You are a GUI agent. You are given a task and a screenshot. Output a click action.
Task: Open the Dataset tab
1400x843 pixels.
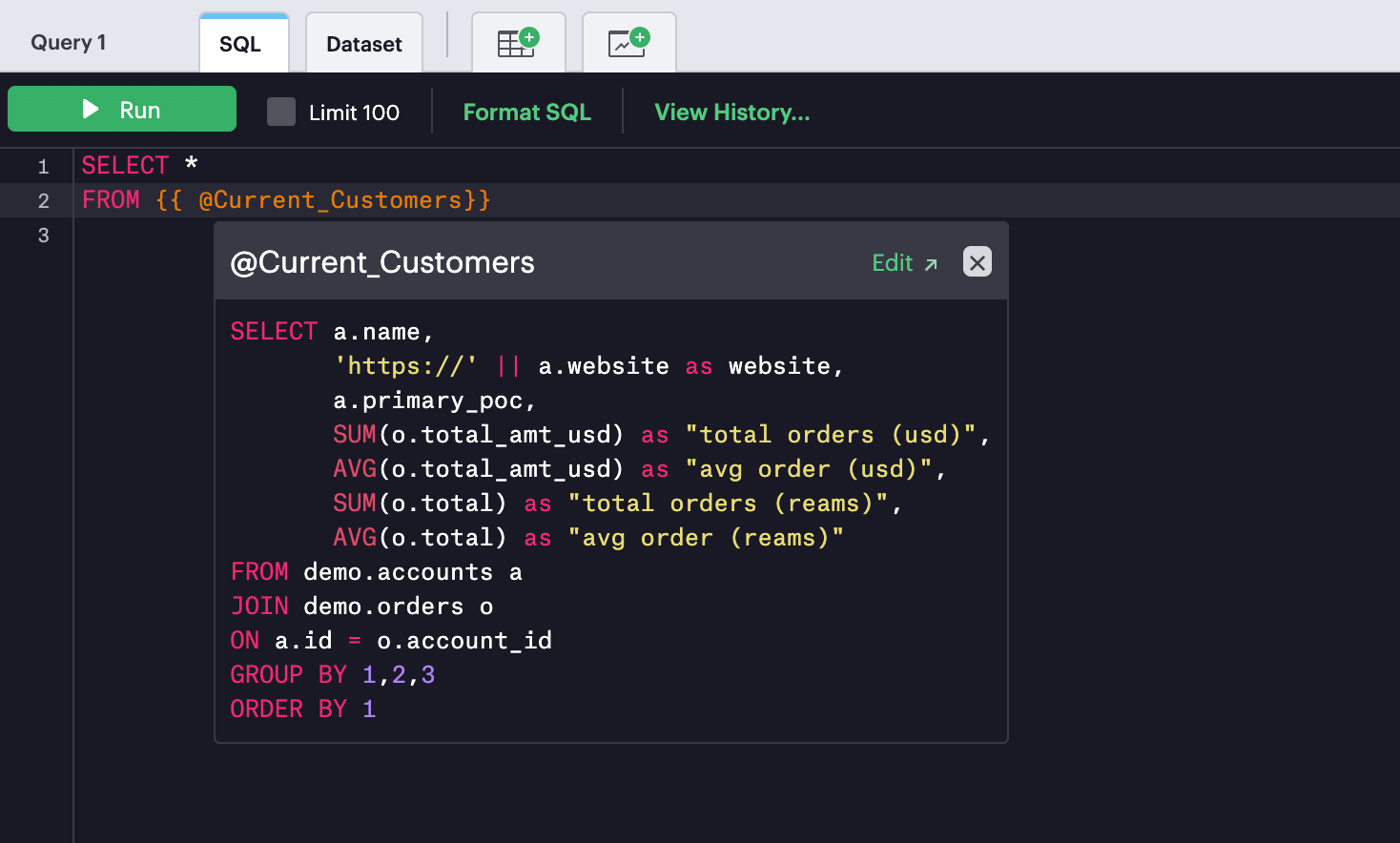tap(364, 44)
